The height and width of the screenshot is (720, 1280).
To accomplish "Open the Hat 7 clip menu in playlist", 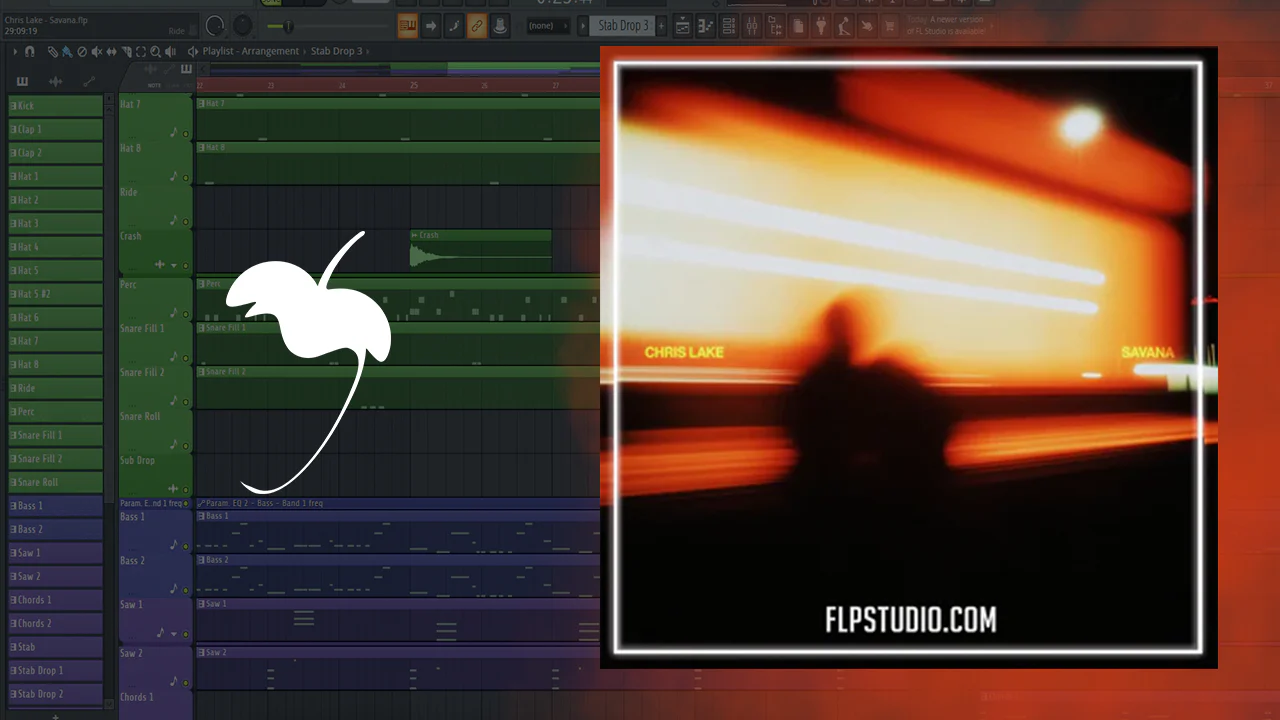I will (202, 103).
